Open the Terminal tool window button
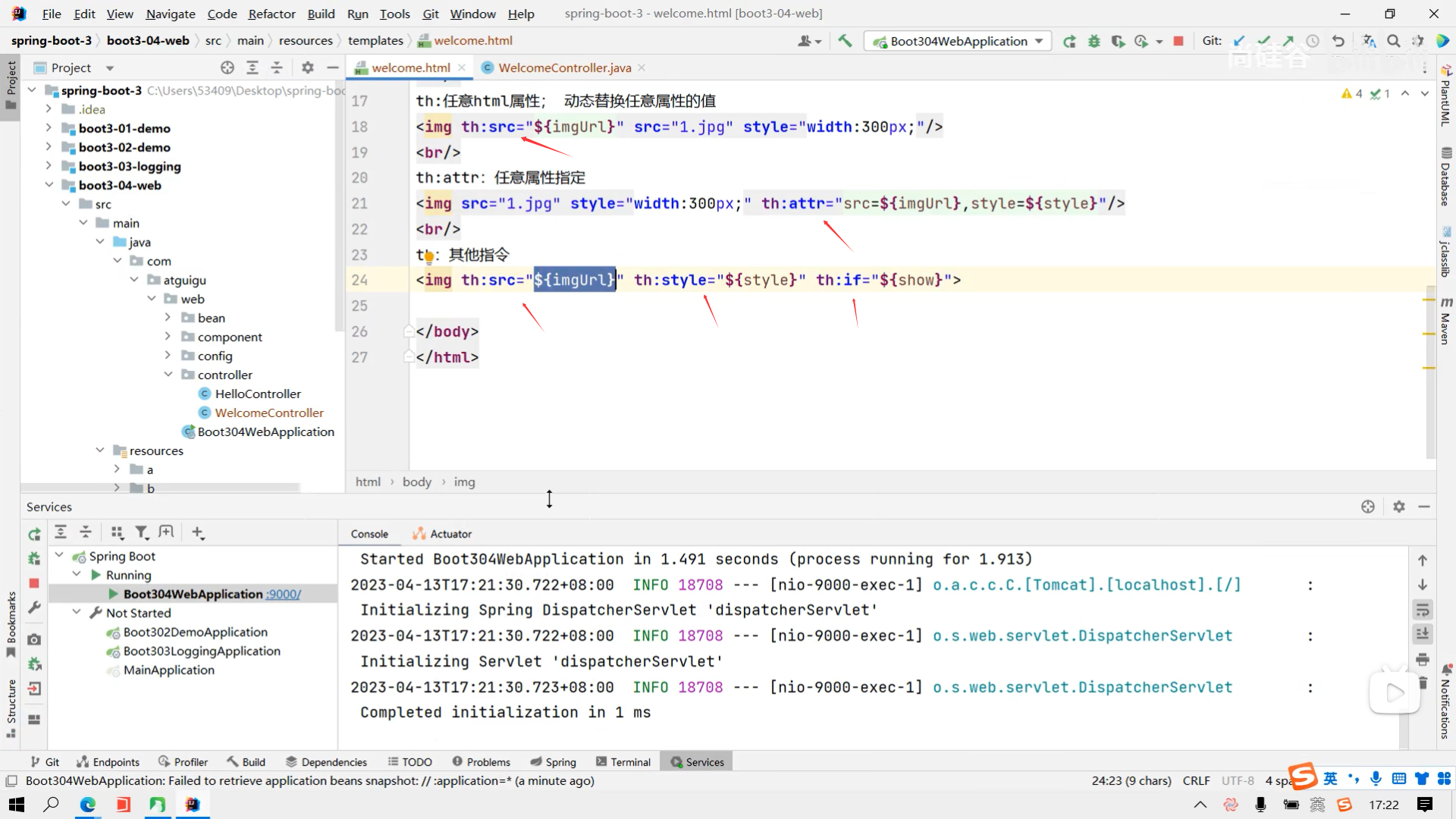The height and width of the screenshot is (819, 1456). click(x=623, y=762)
